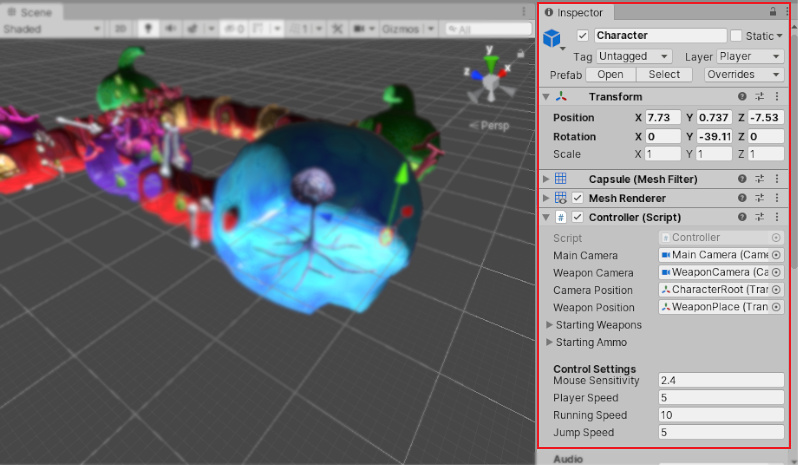The height and width of the screenshot is (465, 798).
Task: Open the Tag dropdown showing Untagged
Action: [636, 57]
